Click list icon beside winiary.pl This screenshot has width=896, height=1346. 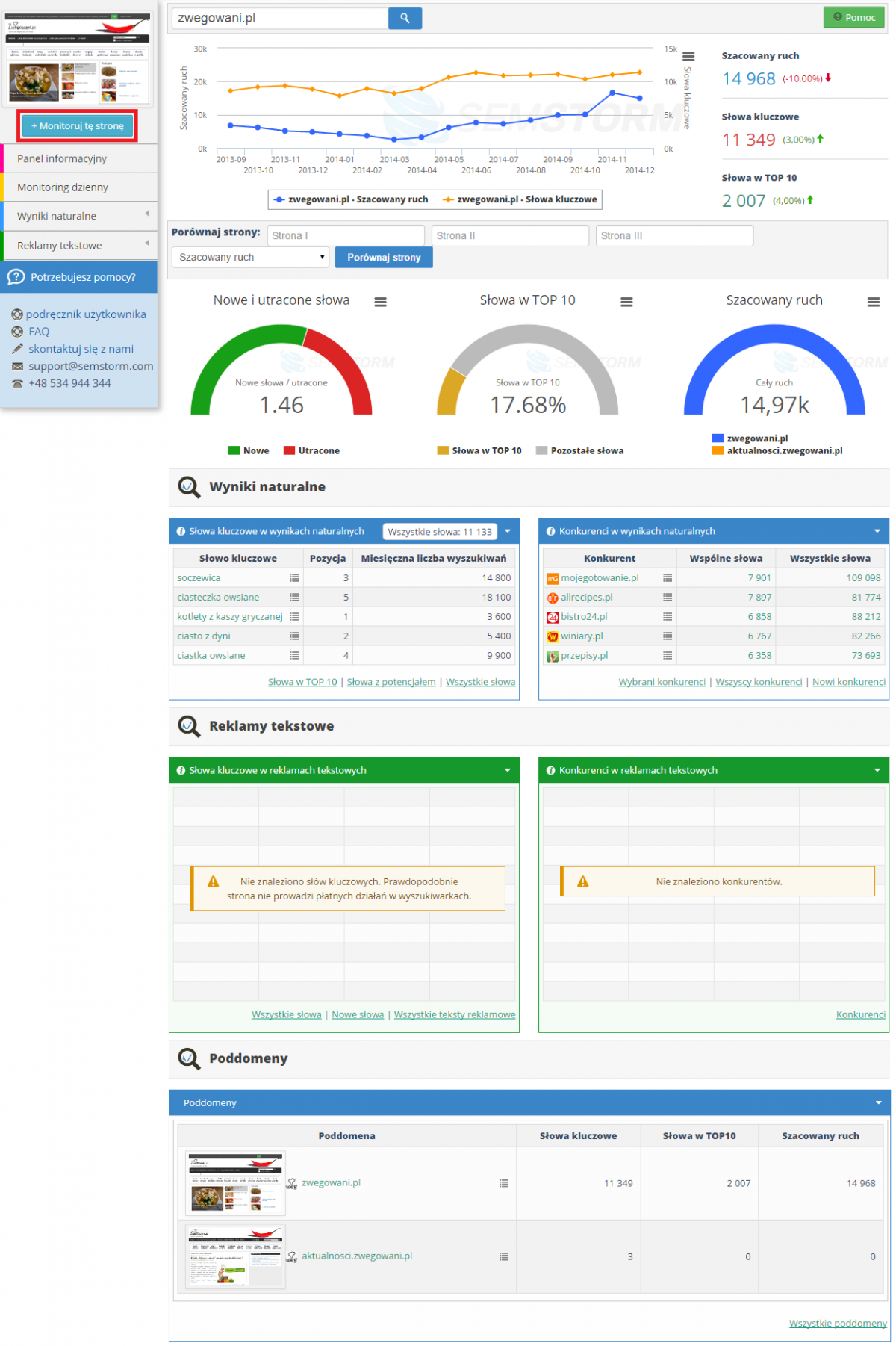click(x=668, y=636)
